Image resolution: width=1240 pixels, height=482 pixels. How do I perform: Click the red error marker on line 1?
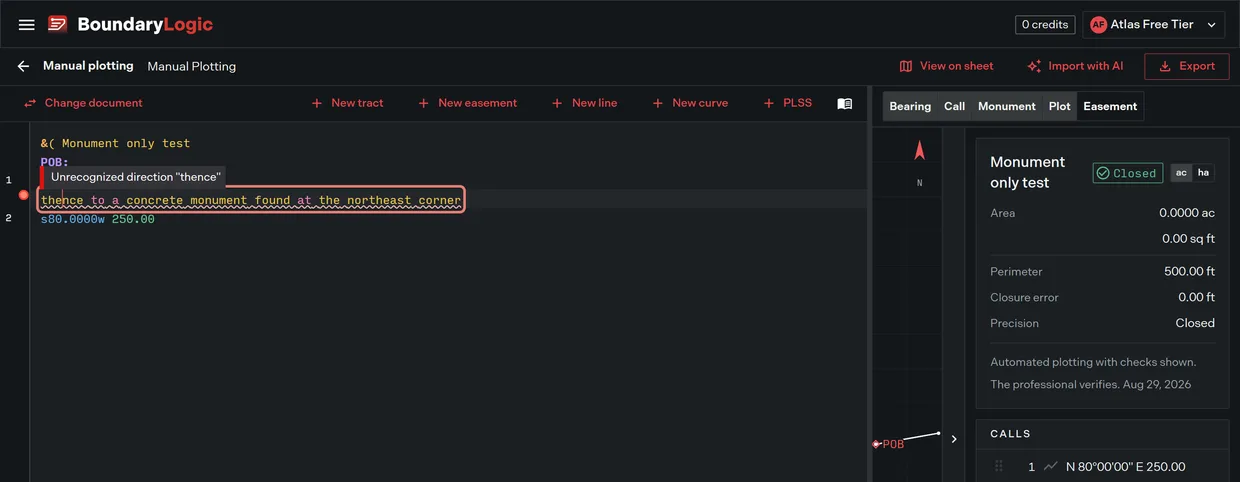pos(24,195)
